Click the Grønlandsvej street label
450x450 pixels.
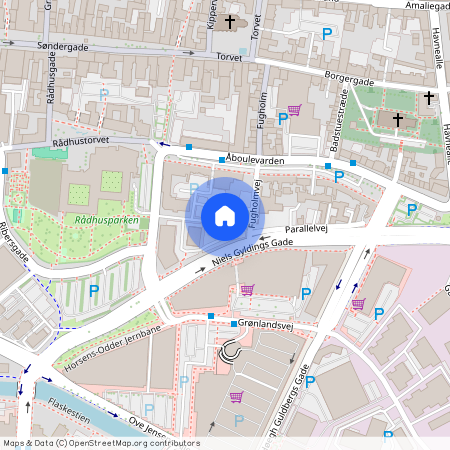(x=266, y=324)
